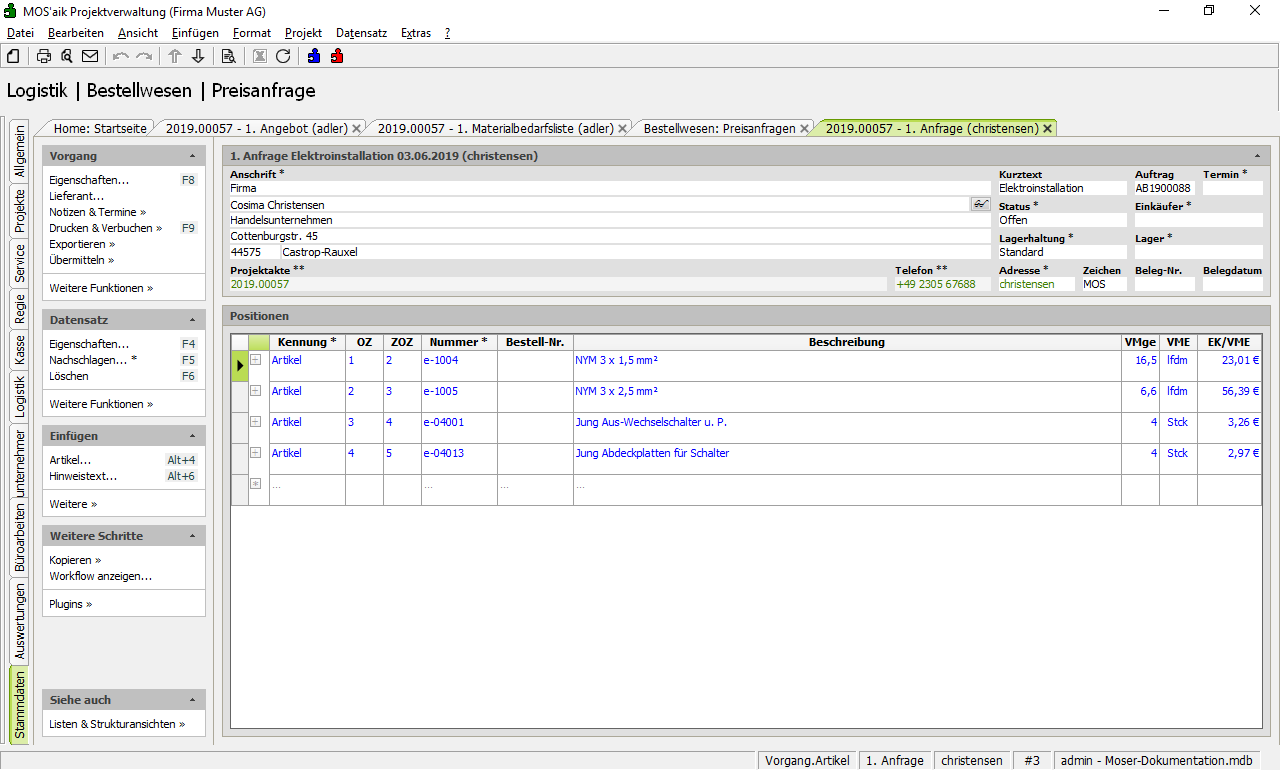Switch to Bestellwesen: Preisanfragen tab
Screen dimensions: 1280x770
point(719,128)
